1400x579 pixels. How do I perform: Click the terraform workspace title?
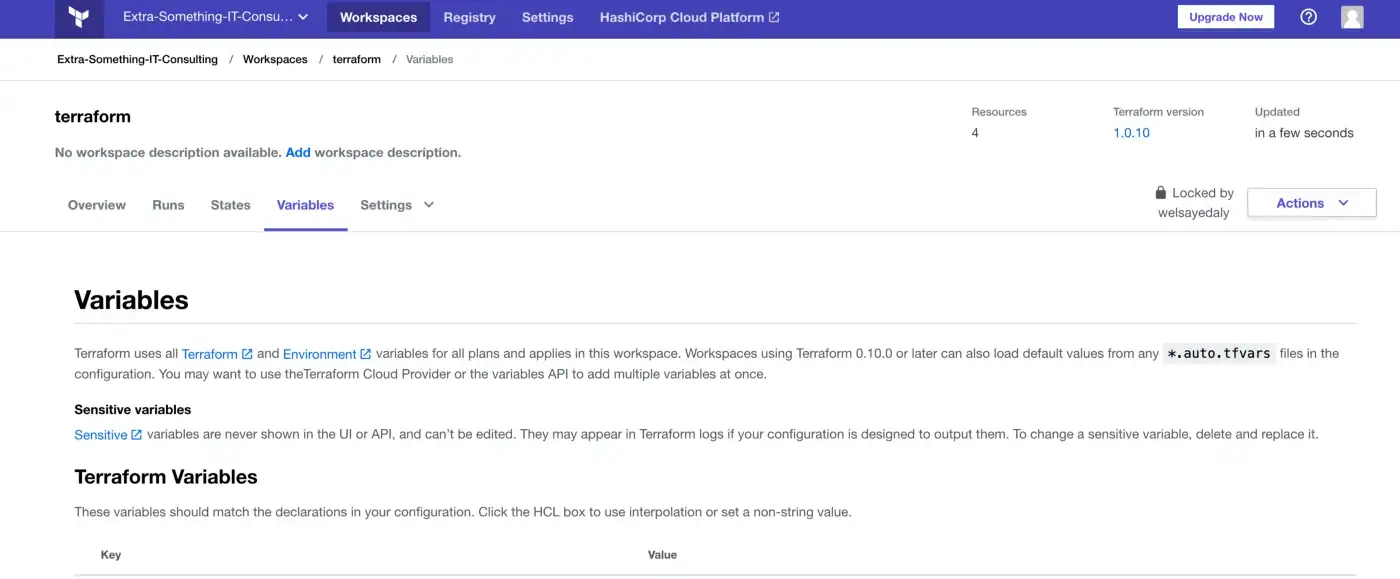click(93, 117)
